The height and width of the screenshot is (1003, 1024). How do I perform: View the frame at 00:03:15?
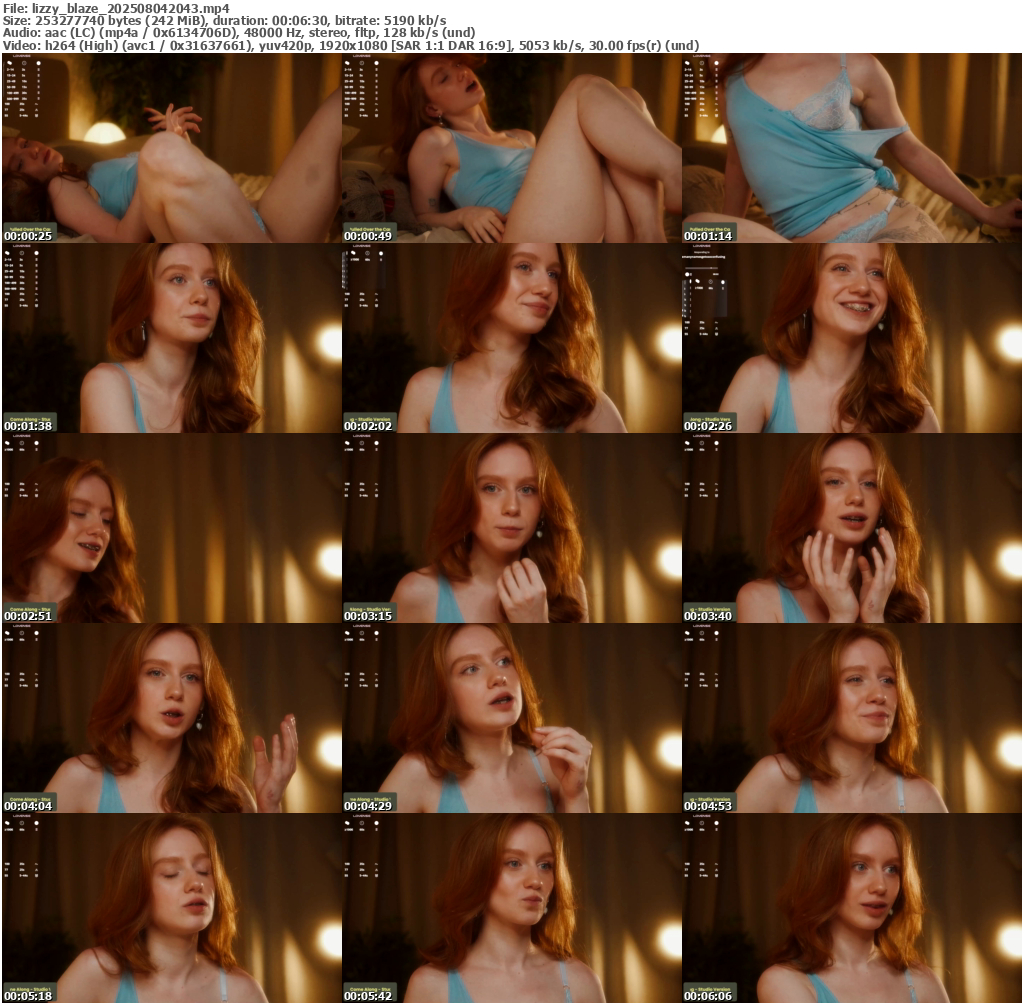pos(512,528)
